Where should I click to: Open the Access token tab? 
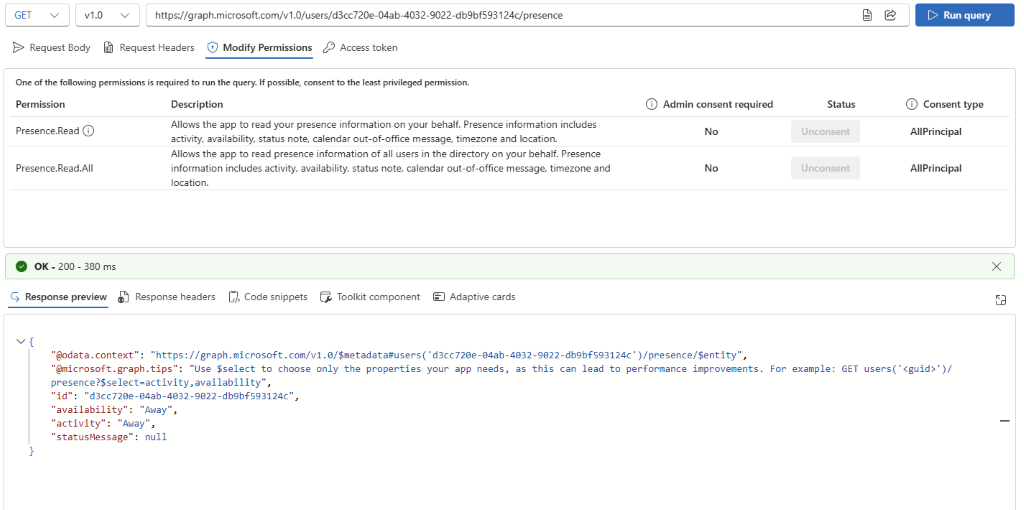click(x=360, y=48)
